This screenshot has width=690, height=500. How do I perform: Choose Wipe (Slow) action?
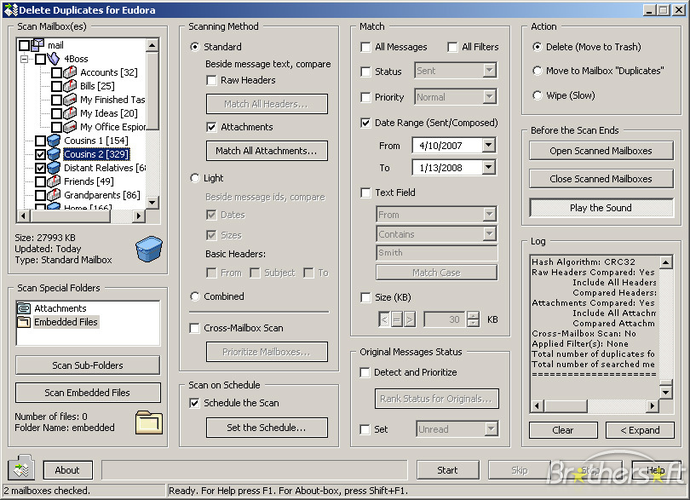click(x=537, y=96)
